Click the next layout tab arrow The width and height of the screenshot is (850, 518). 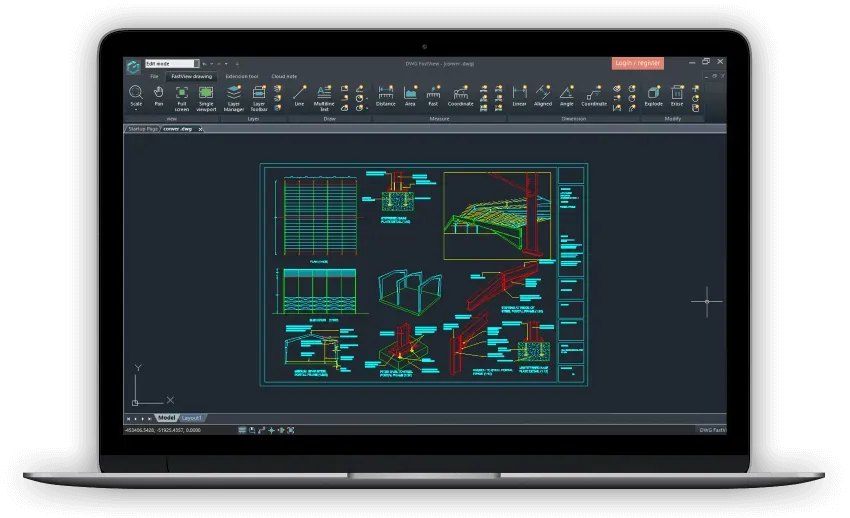pyautogui.click(x=143, y=418)
